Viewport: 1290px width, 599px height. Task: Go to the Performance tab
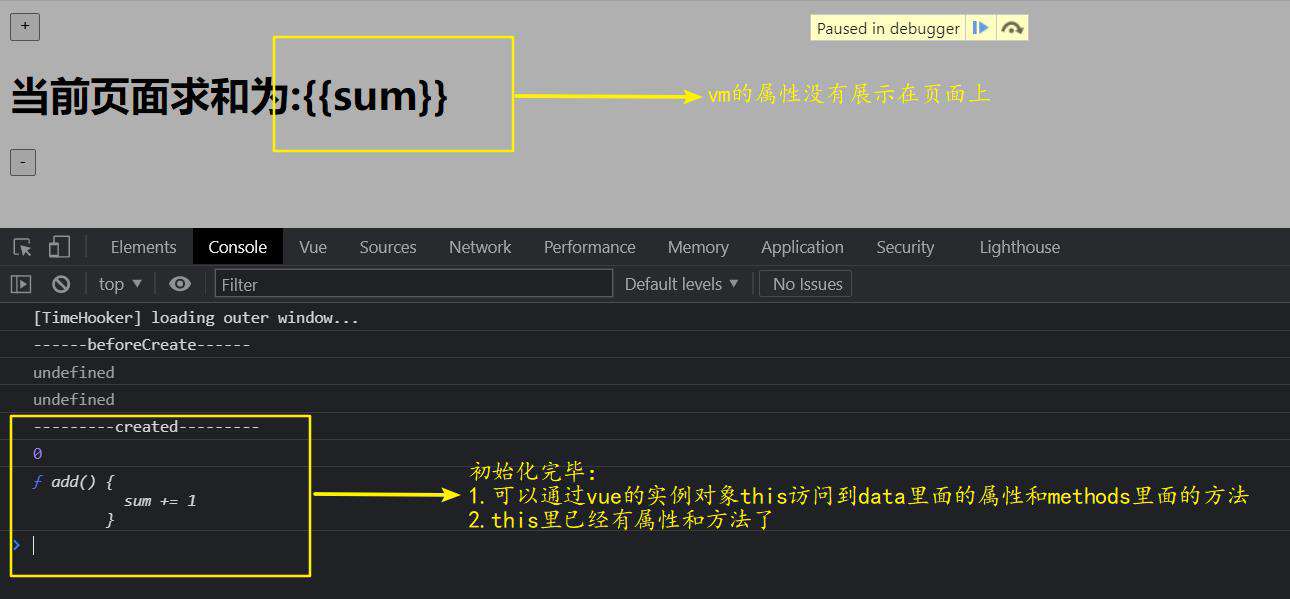tap(589, 247)
